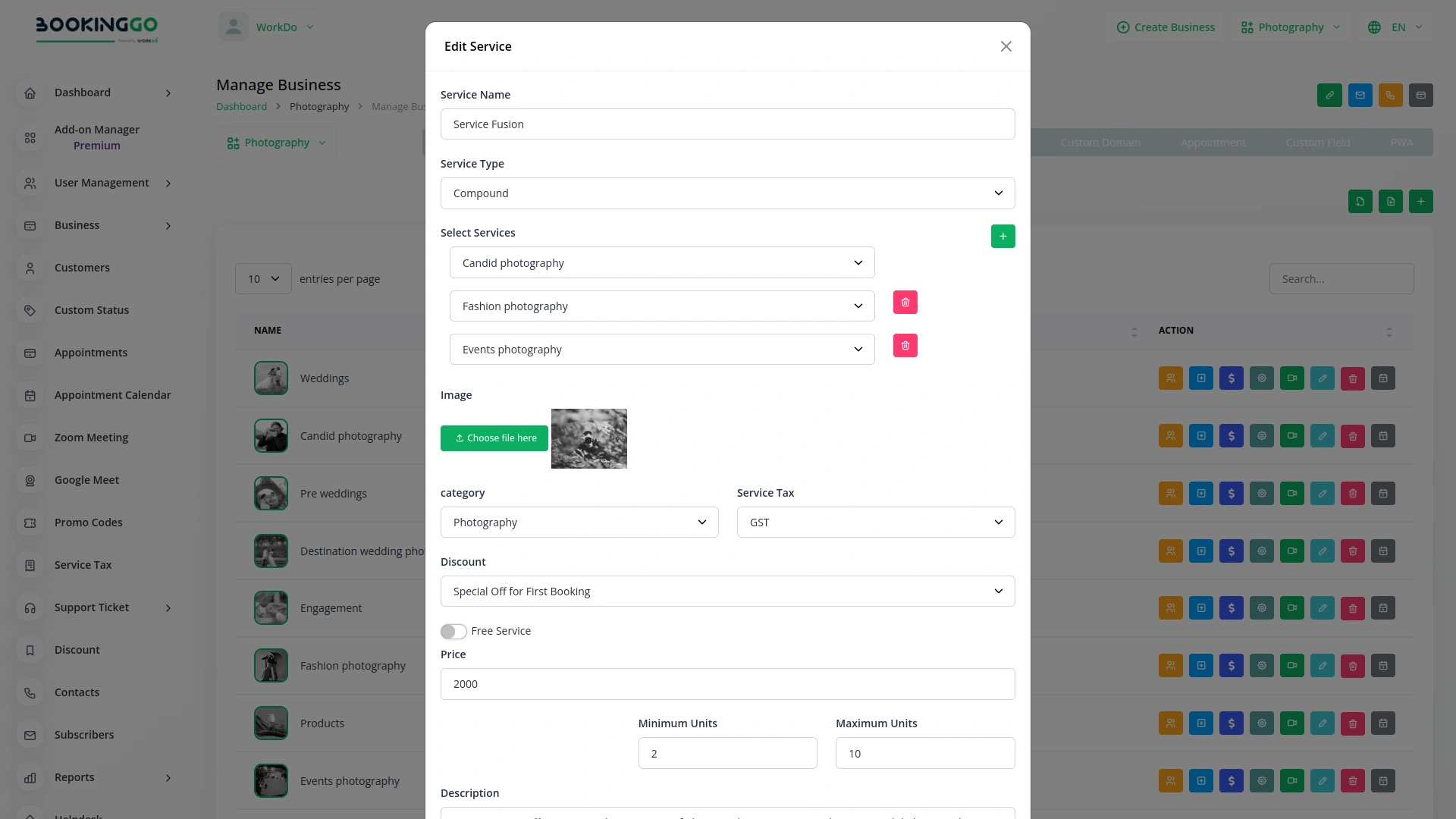
Task: Change entries per page from 10
Action: (263, 278)
